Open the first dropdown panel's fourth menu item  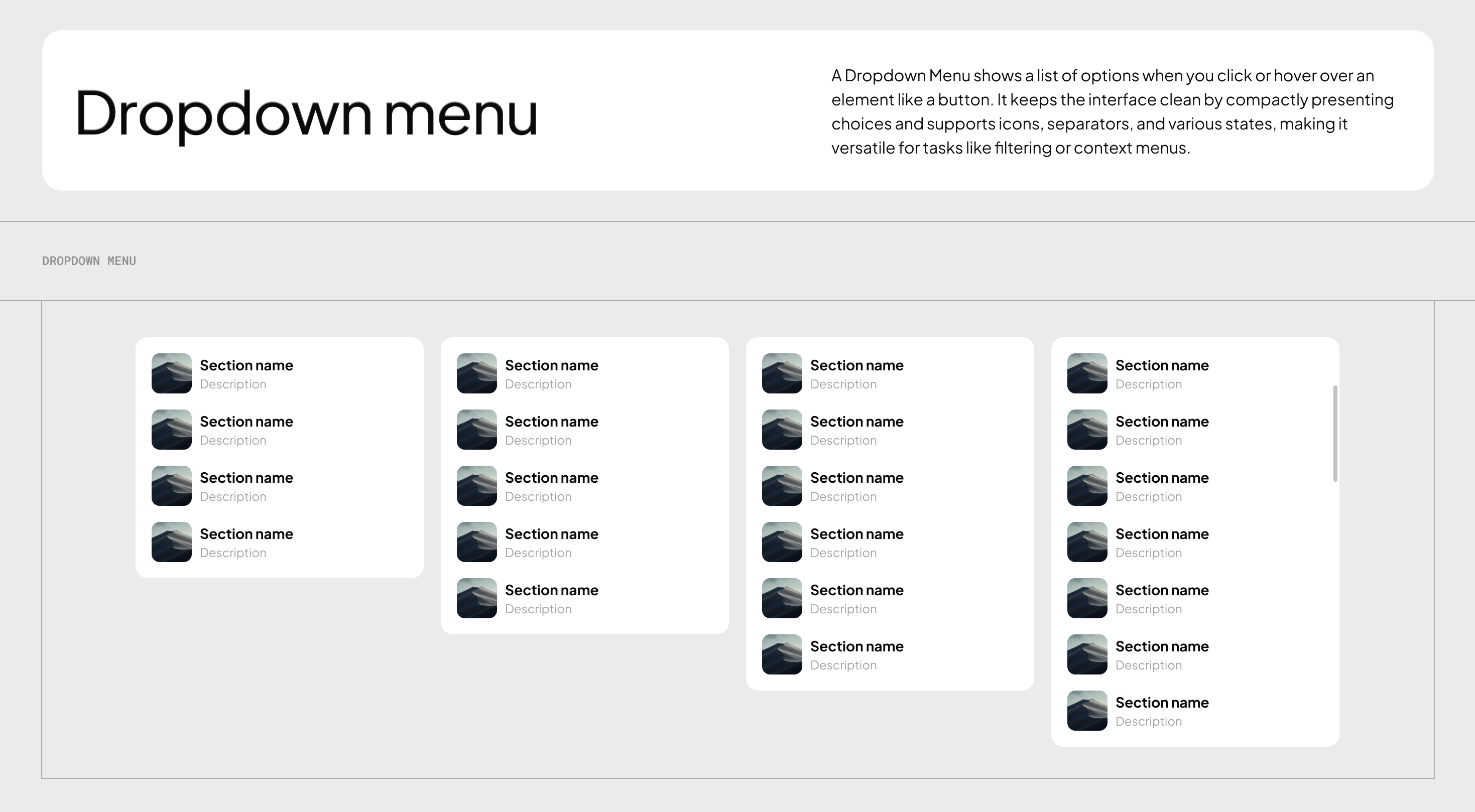pos(246,533)
